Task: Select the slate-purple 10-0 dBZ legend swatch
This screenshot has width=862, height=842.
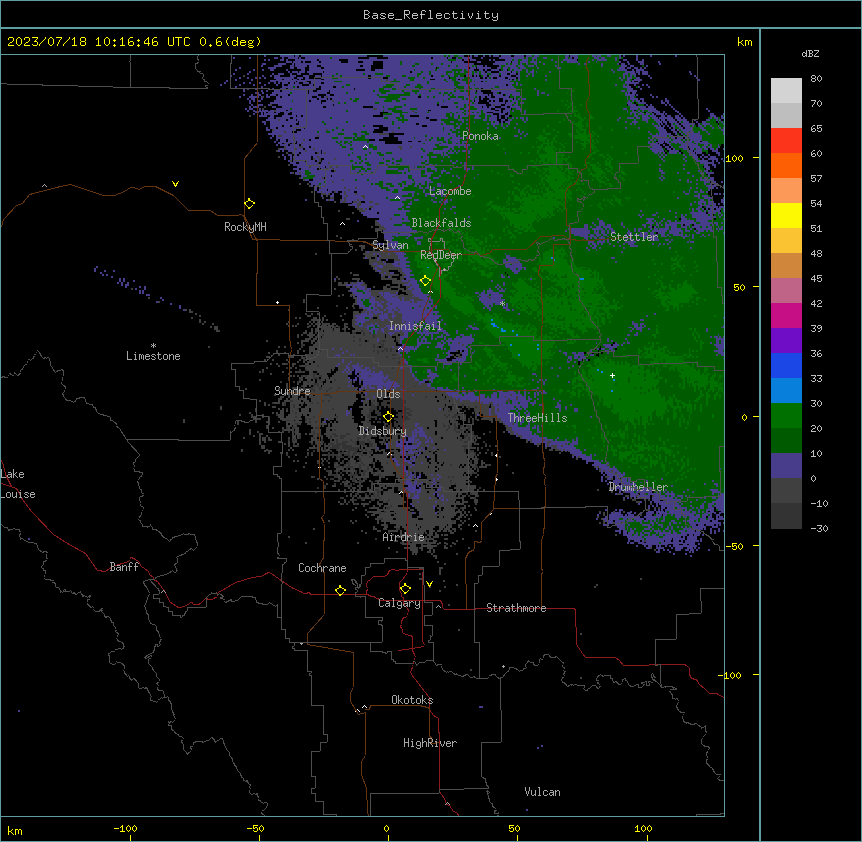Action: 786,466
